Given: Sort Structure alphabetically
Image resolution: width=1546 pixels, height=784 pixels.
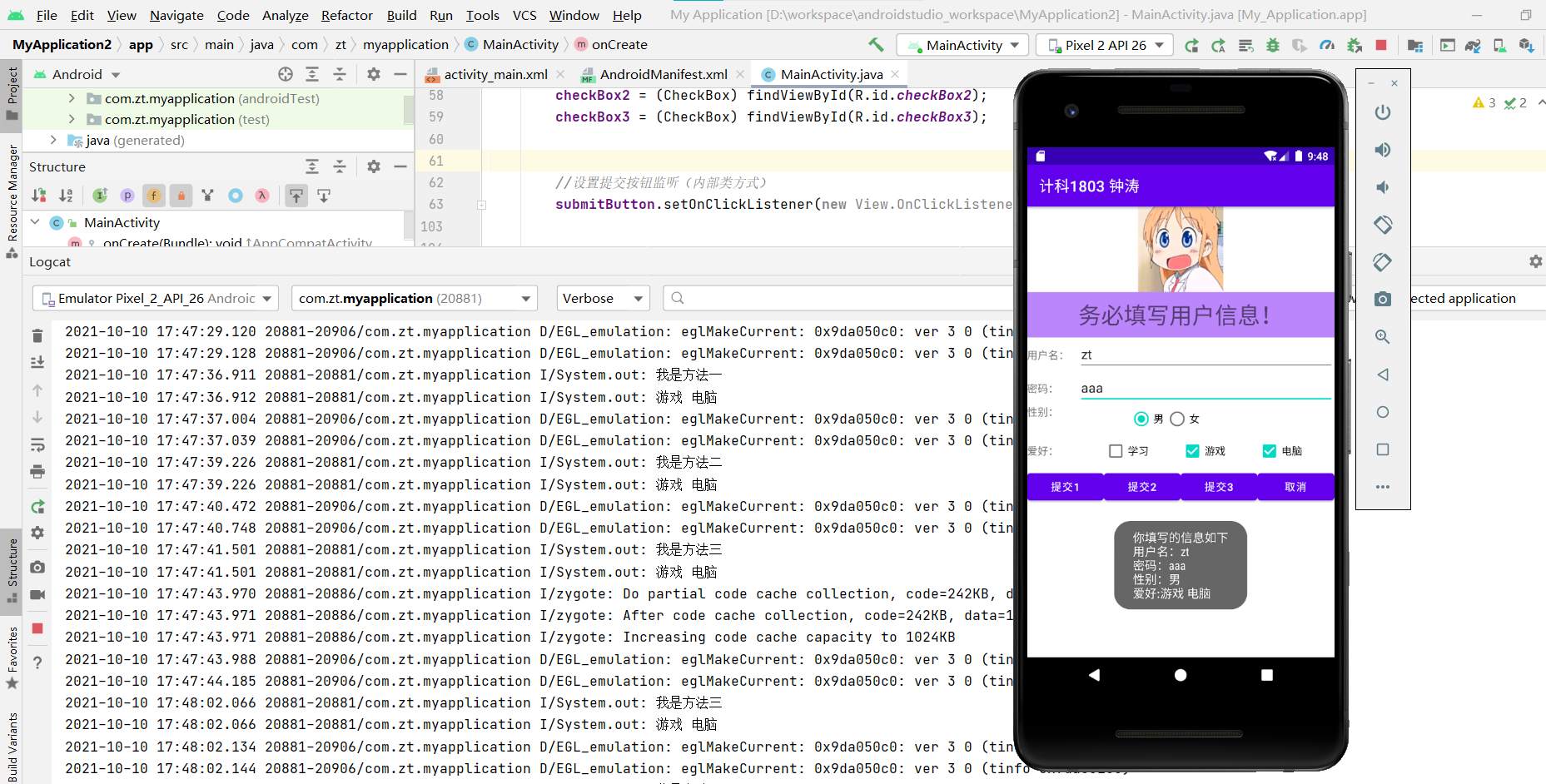Looking at the screenshot, I should click(x=67, y=196).
